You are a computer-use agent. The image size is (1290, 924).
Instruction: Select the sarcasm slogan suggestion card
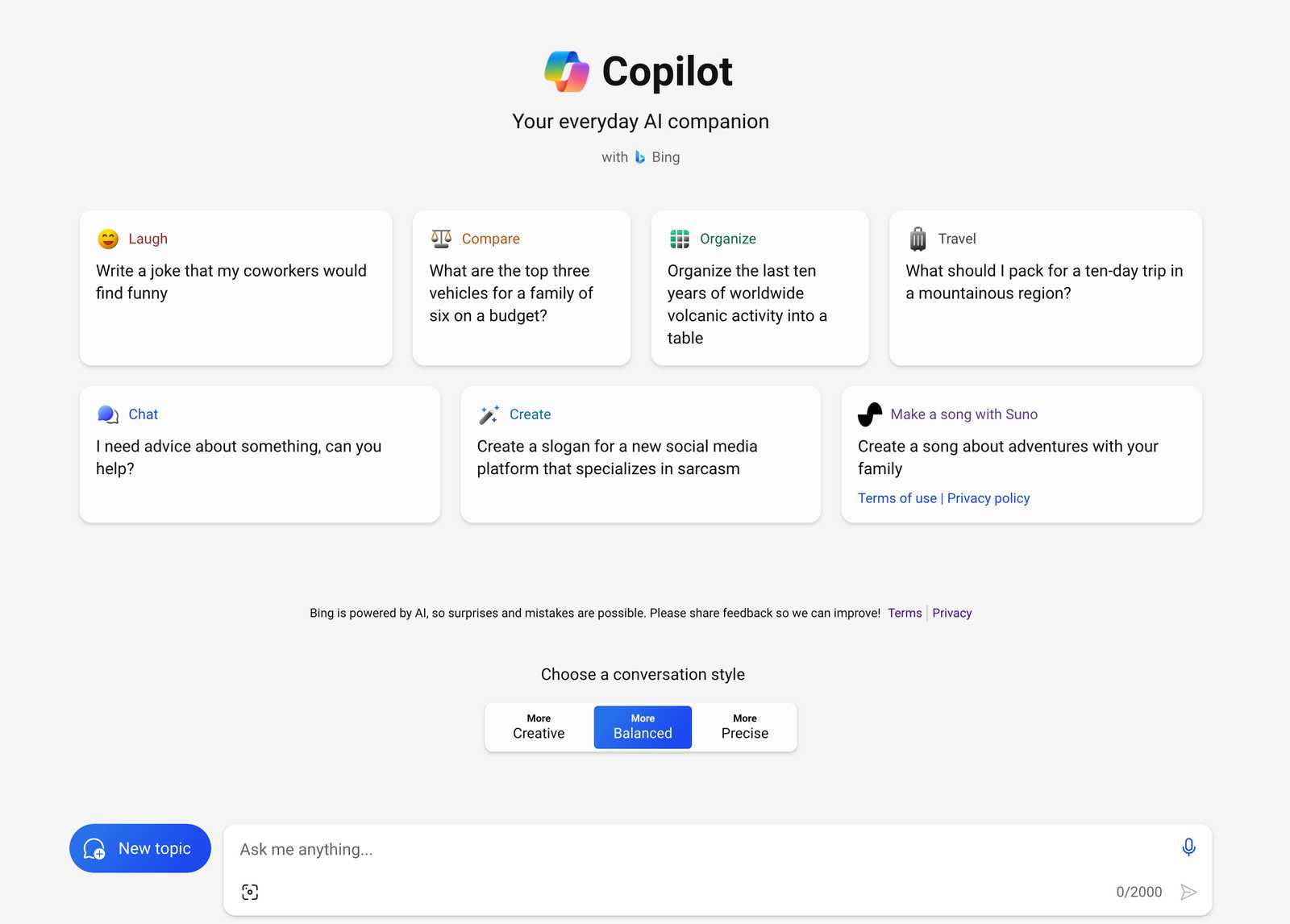pos(640,456)
